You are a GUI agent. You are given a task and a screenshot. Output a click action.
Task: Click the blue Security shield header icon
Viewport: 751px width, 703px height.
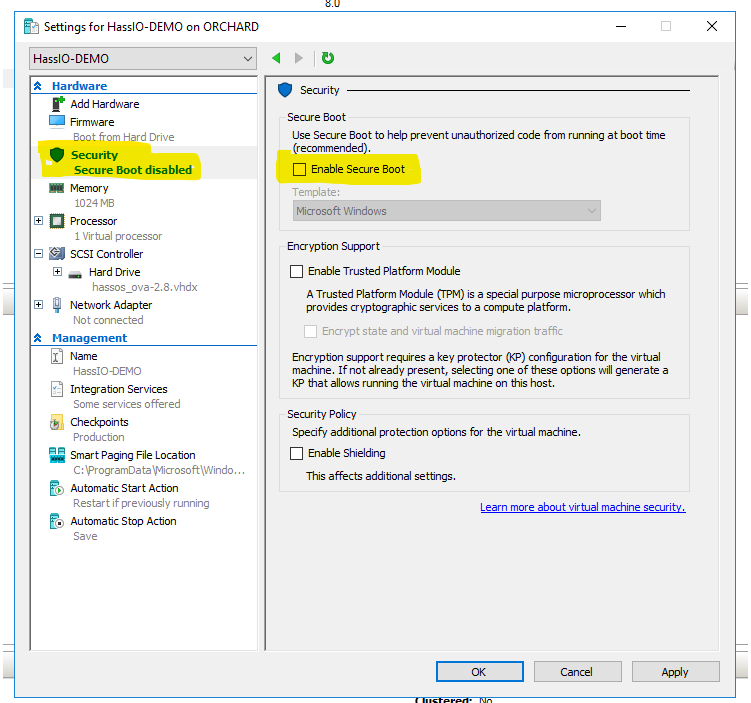coord(285,90)
